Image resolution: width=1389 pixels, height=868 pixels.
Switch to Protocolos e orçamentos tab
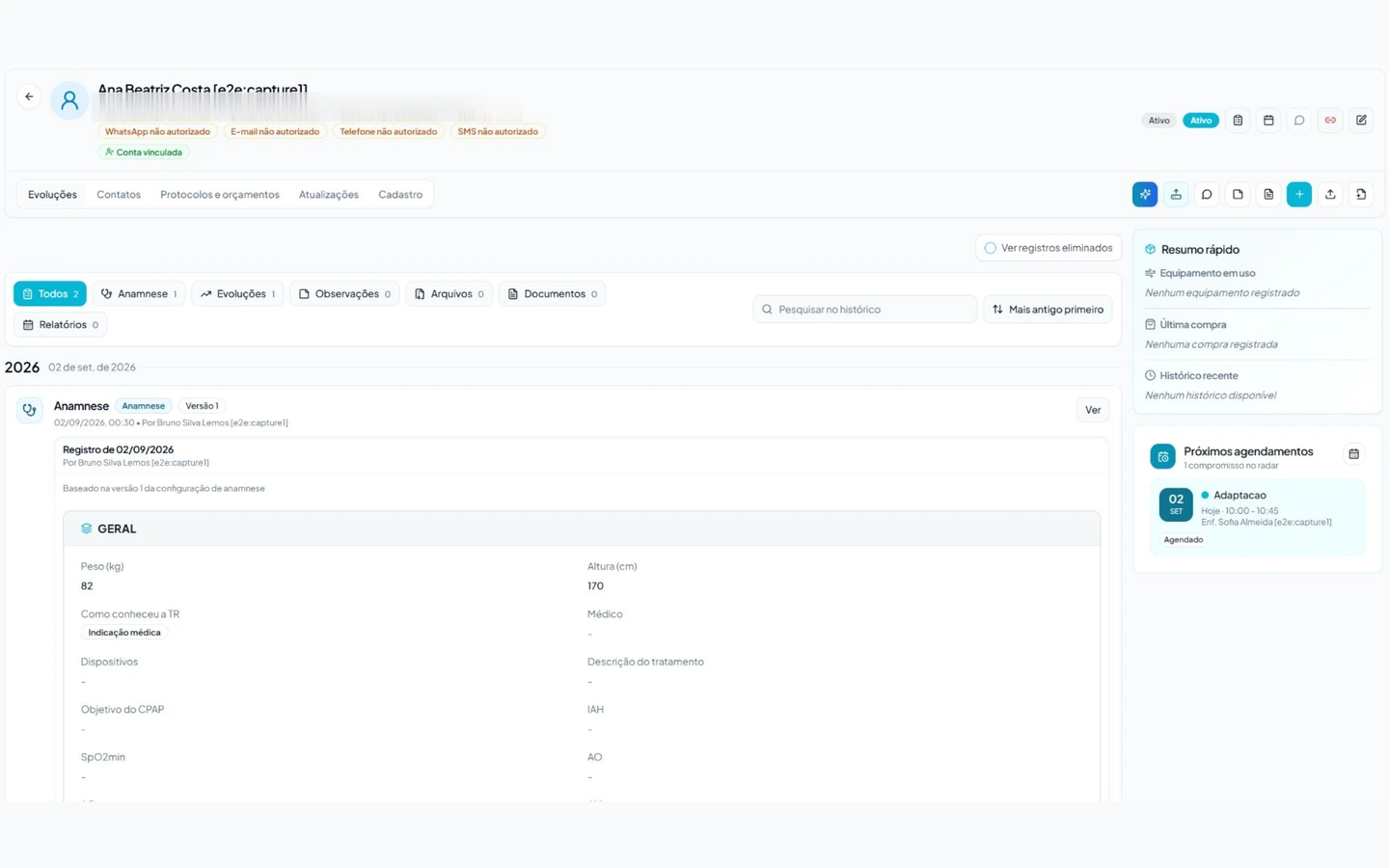click(x=220, y=195)
